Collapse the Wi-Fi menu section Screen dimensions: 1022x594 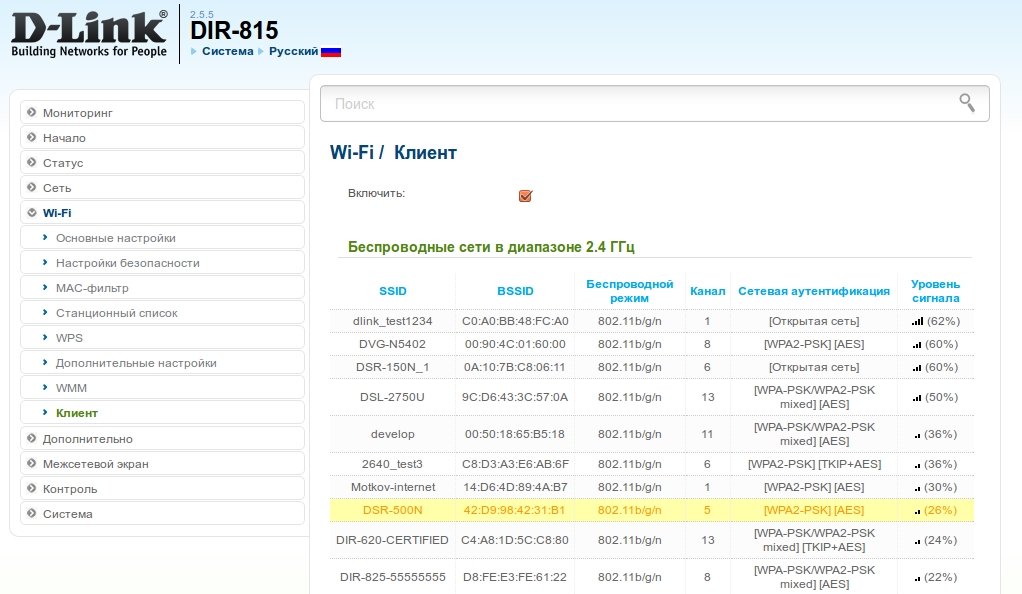(x=57, y=213)
